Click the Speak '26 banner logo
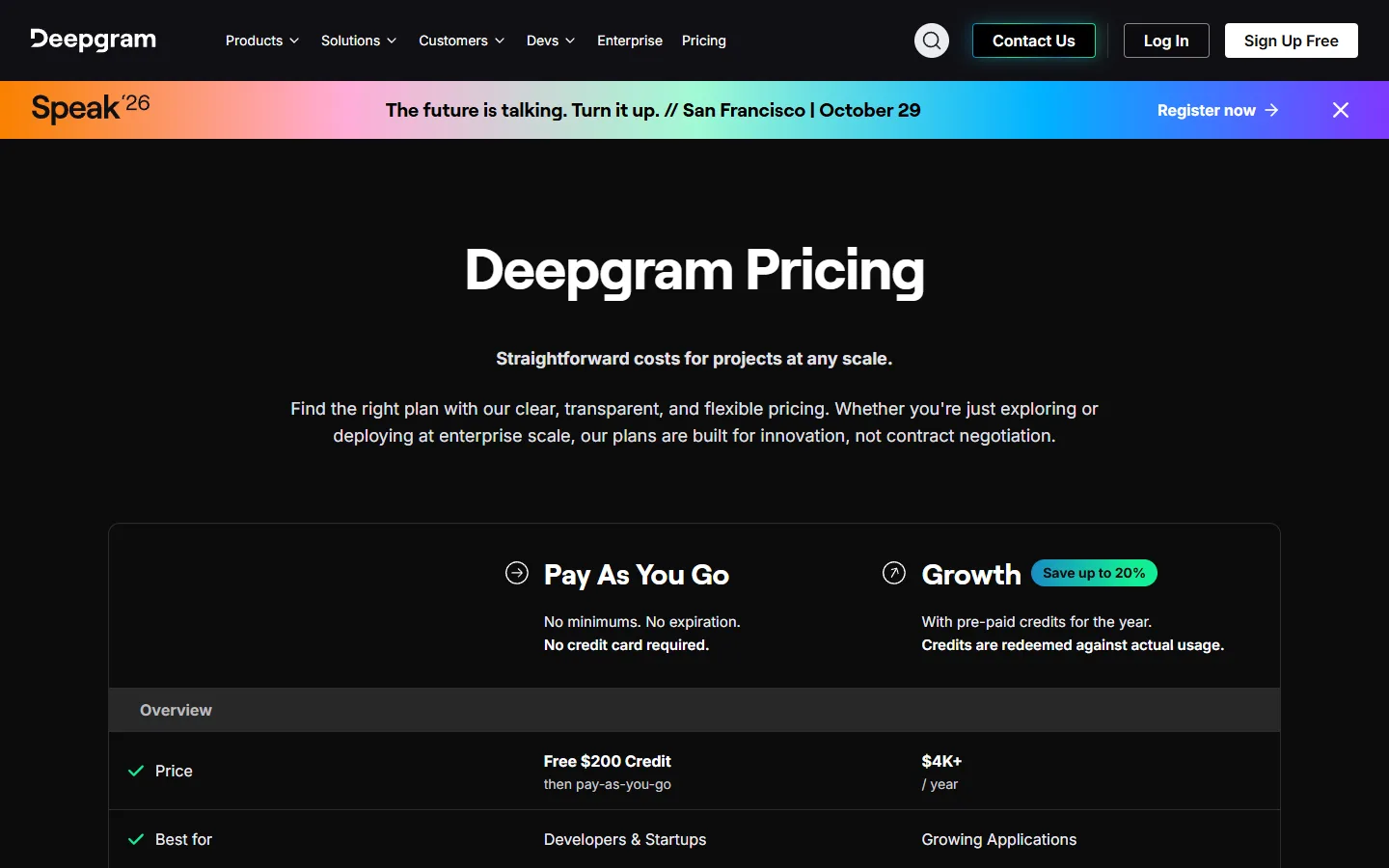The height and width of the screenshot is (868, 1389). tap(91, 108)
